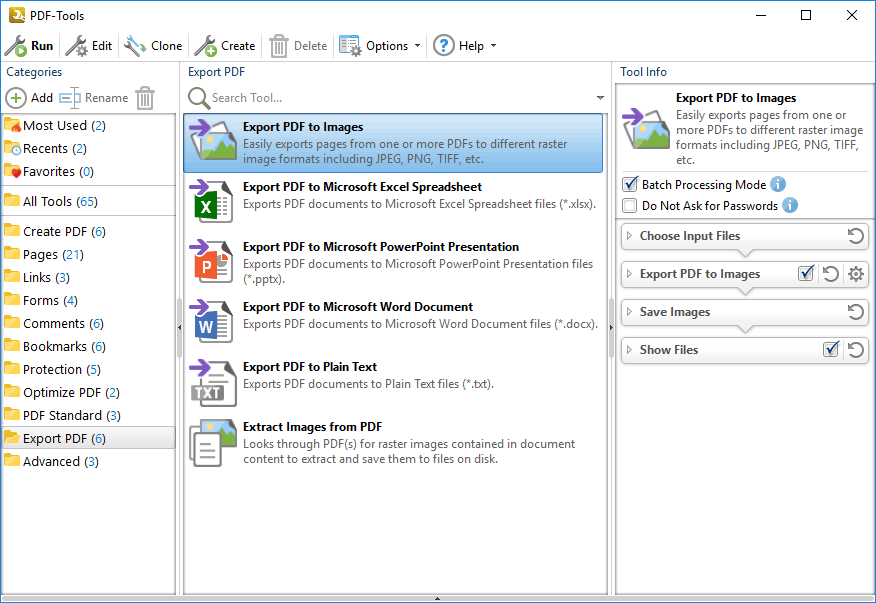This screenshot has height=603, width=876.
Task: Reset the Save Images step
Action: pos(855,312)
